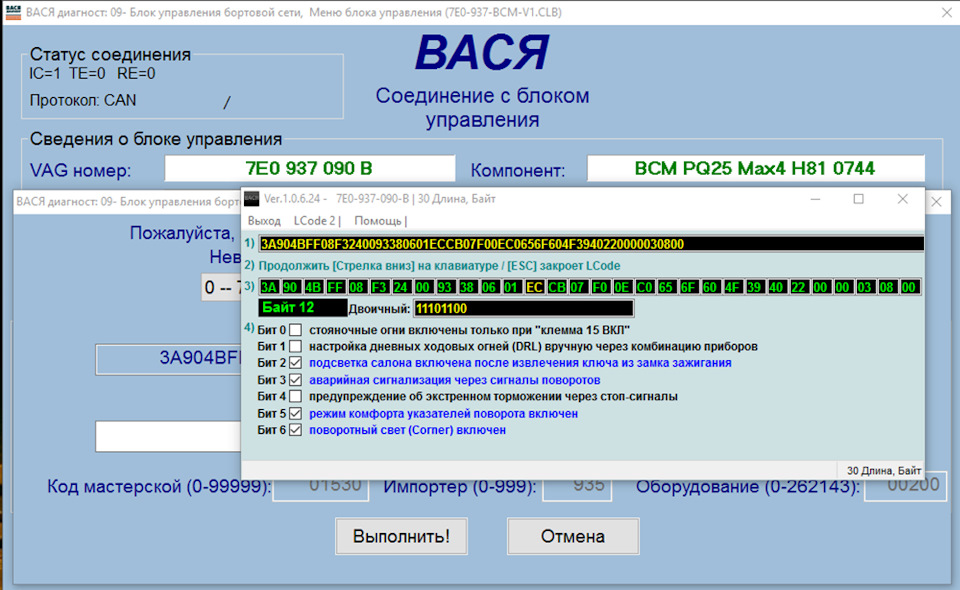
Task: Uncheck Бит 2 interior lighting after key removal
Action: pos(295,363)
